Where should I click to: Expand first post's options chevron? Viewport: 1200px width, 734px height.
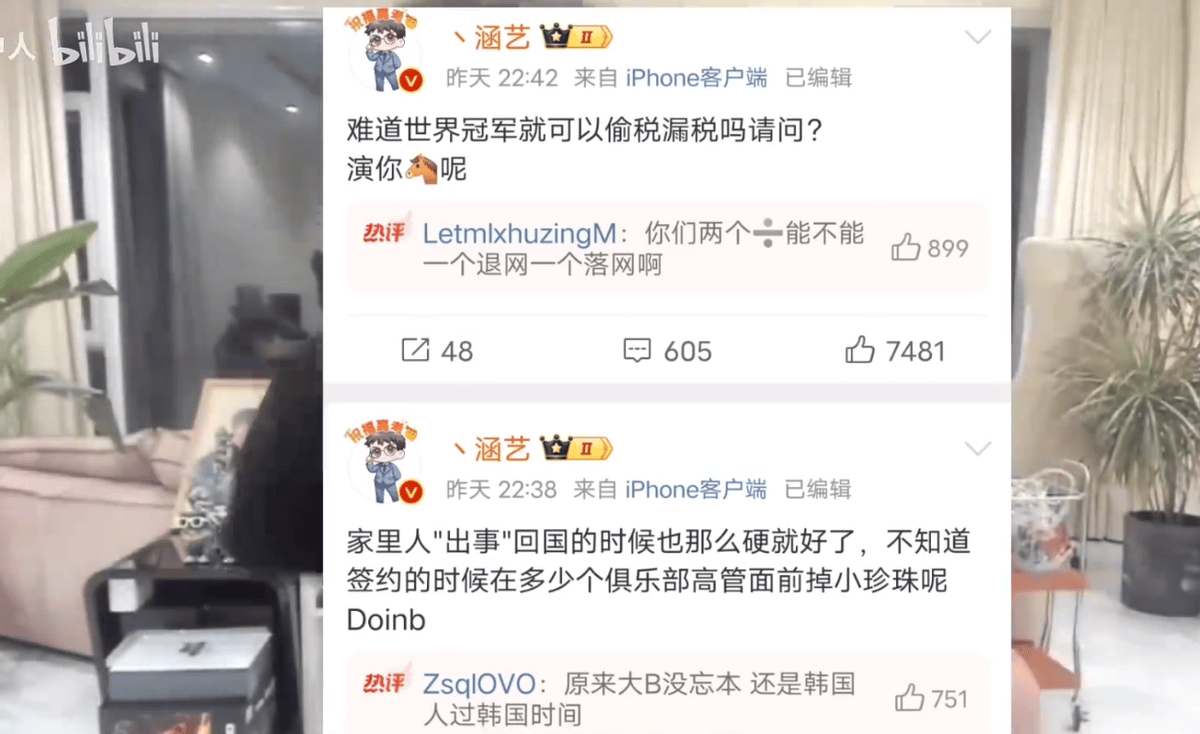pyautogui.click(x=977, y=38)
